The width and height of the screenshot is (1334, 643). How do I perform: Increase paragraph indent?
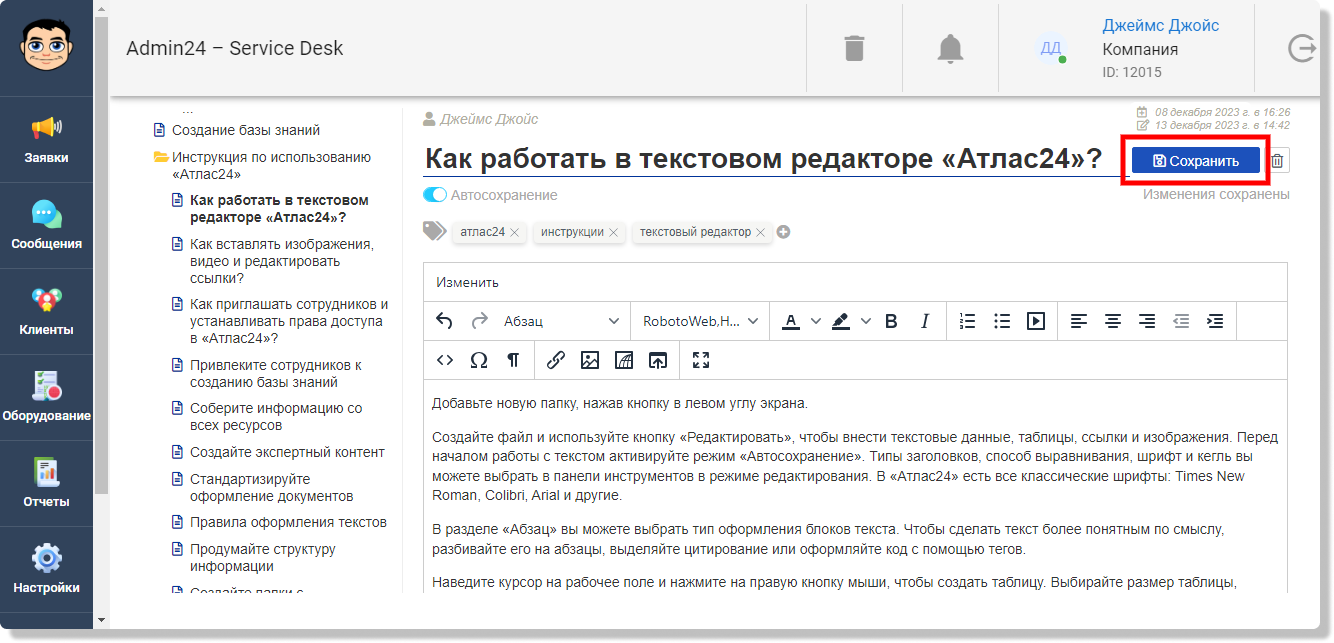click(1215, 321)
